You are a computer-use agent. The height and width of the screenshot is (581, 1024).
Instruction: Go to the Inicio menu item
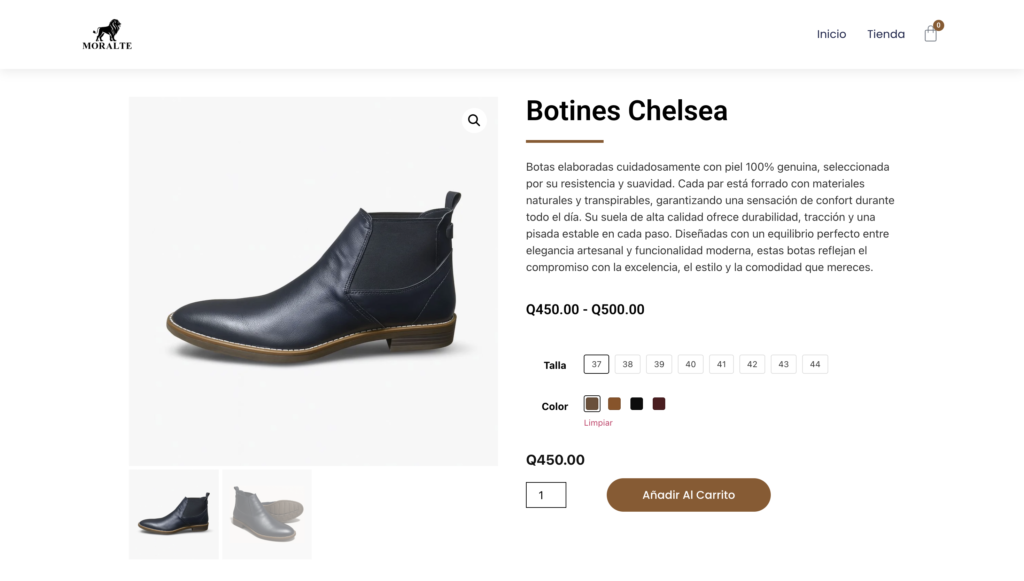pos(831,34)
